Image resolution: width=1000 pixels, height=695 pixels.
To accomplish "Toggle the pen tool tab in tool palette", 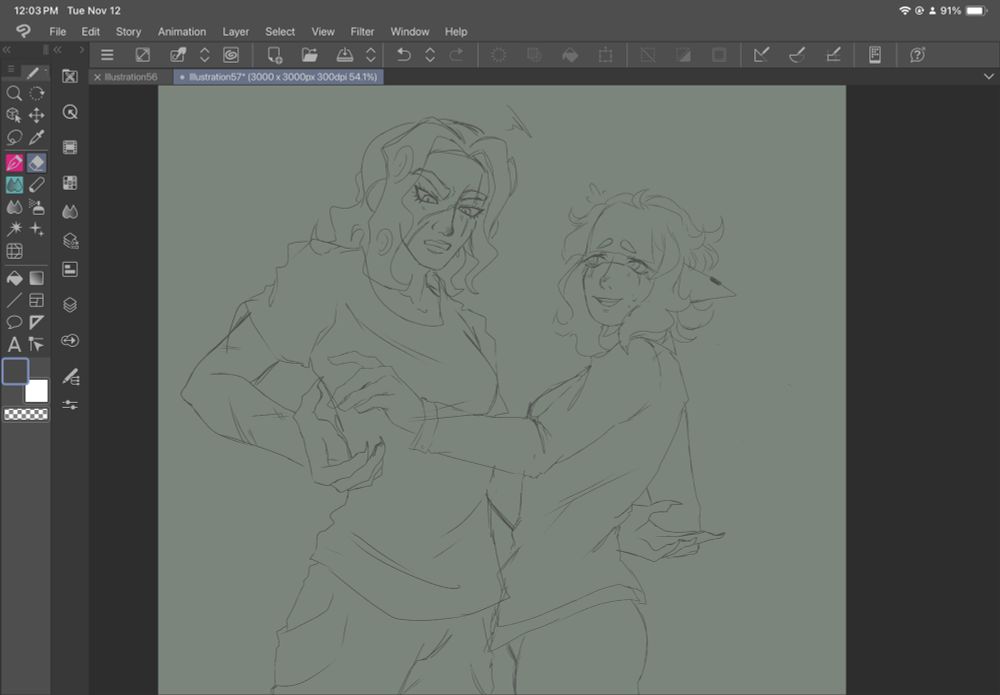I will [x=33, y=72].
